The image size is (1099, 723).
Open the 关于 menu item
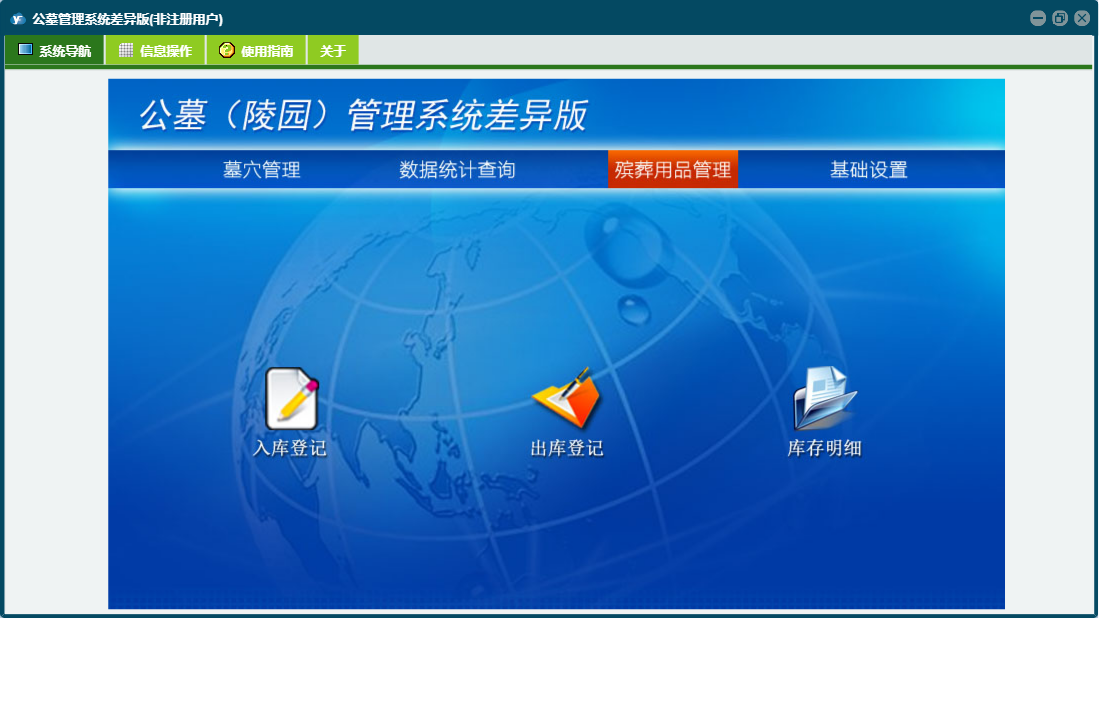pyautogui.click(x=333, y=51)
